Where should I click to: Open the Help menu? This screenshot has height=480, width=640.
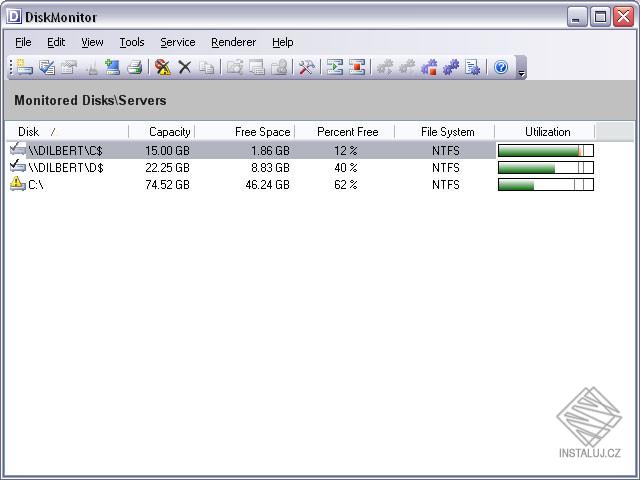[x=282, y=42]
